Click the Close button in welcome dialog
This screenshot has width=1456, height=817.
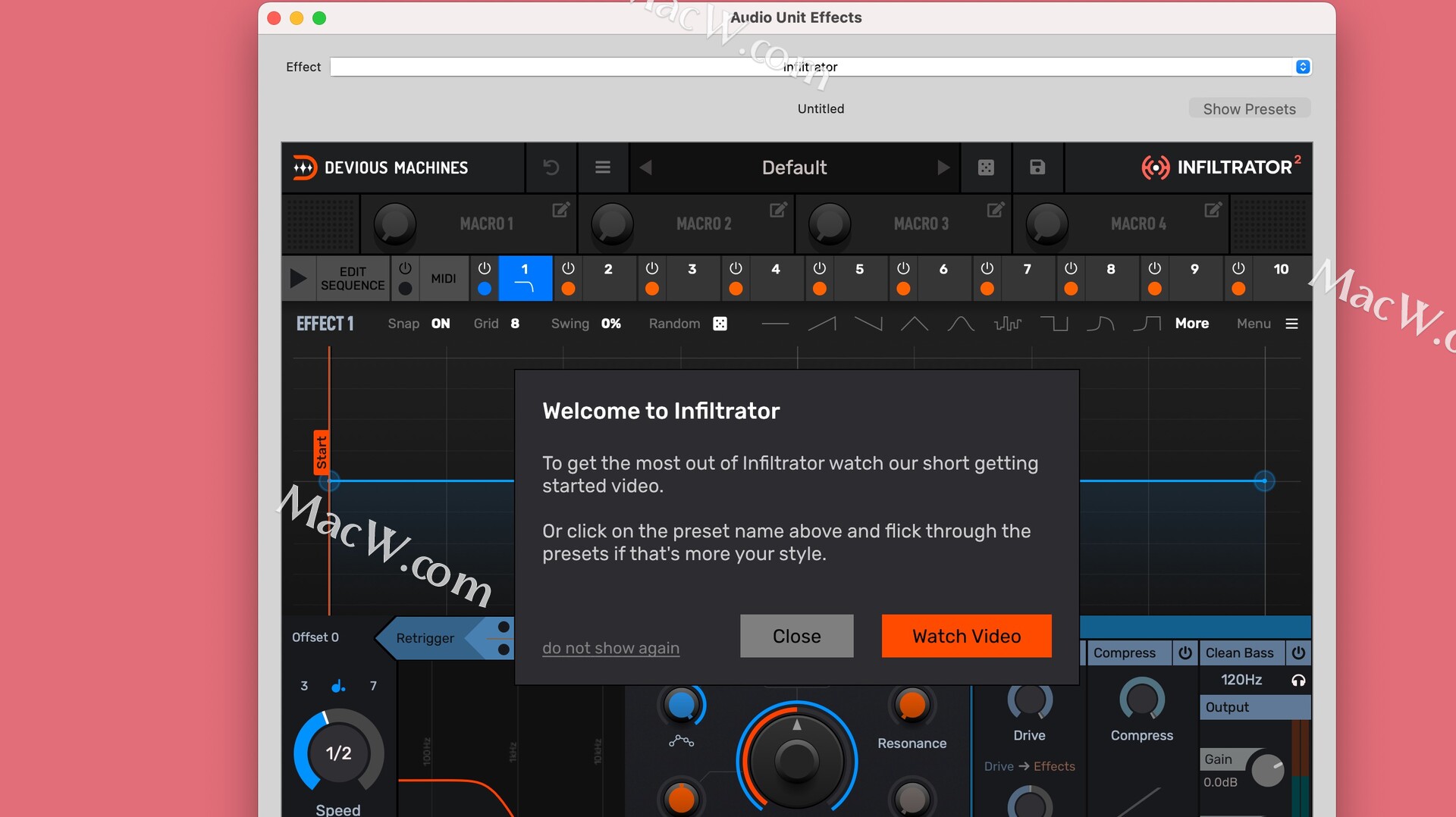click(797, 636)
